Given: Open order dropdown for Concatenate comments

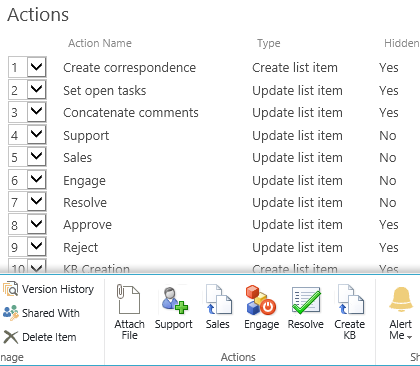Looking at the screenshot, I should point(36,112).
